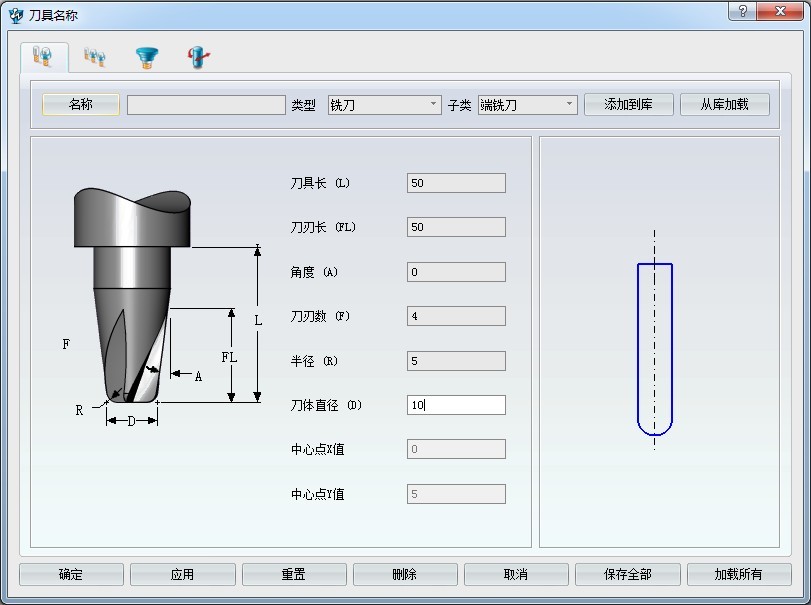Click the 应用 button
This screenshot has height=605, width=811.
(x=183, y=574)
